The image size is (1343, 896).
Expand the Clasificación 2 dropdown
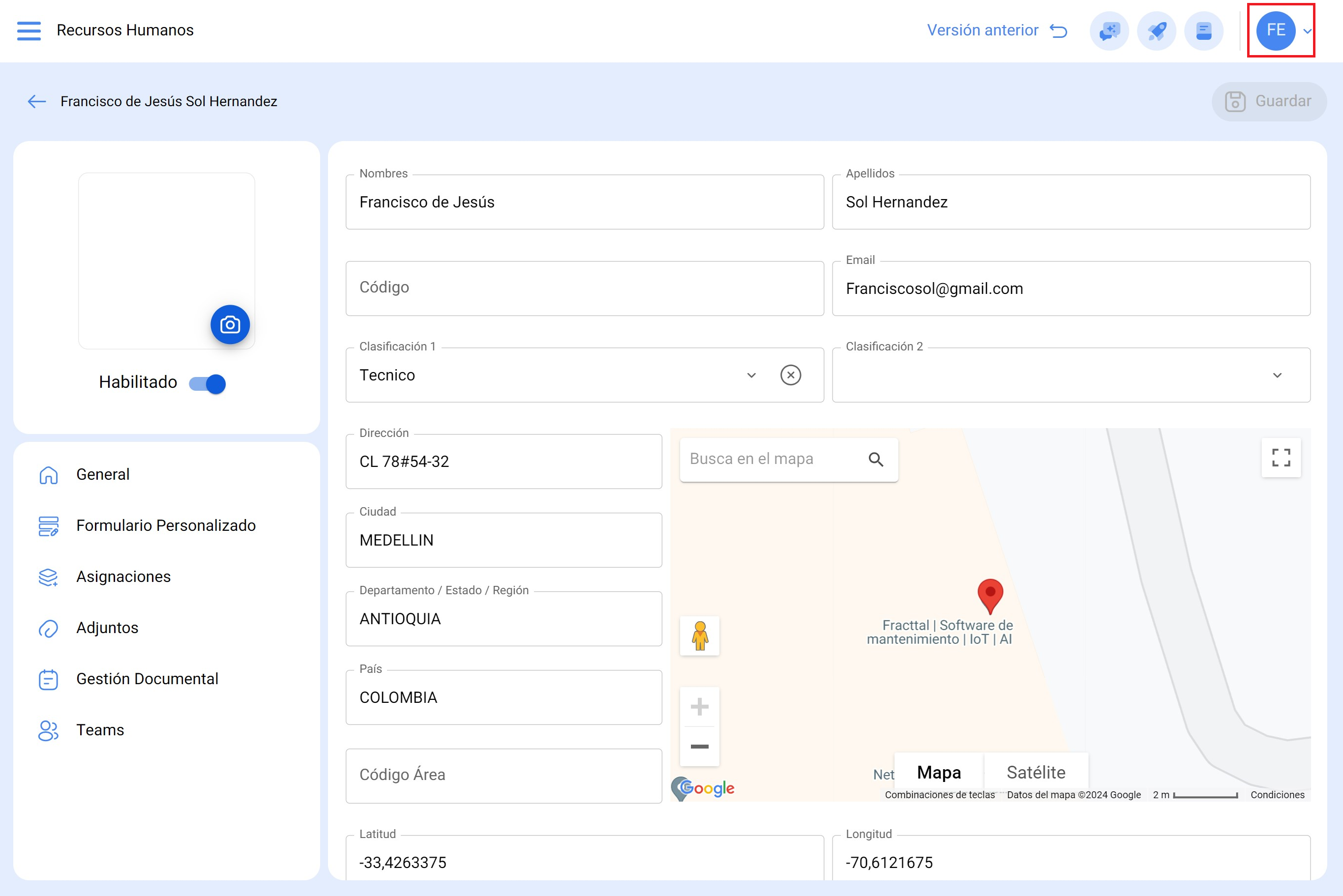tap(1277, 376)
